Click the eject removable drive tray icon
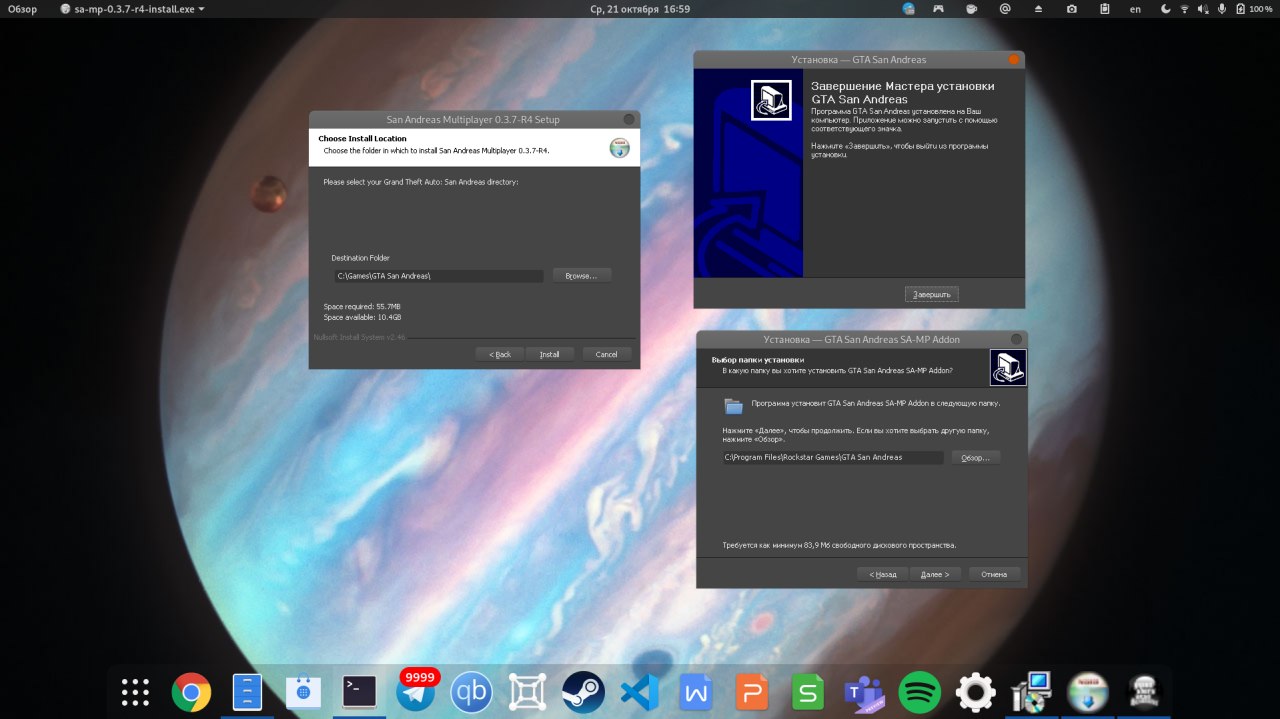 (1038, 8)
